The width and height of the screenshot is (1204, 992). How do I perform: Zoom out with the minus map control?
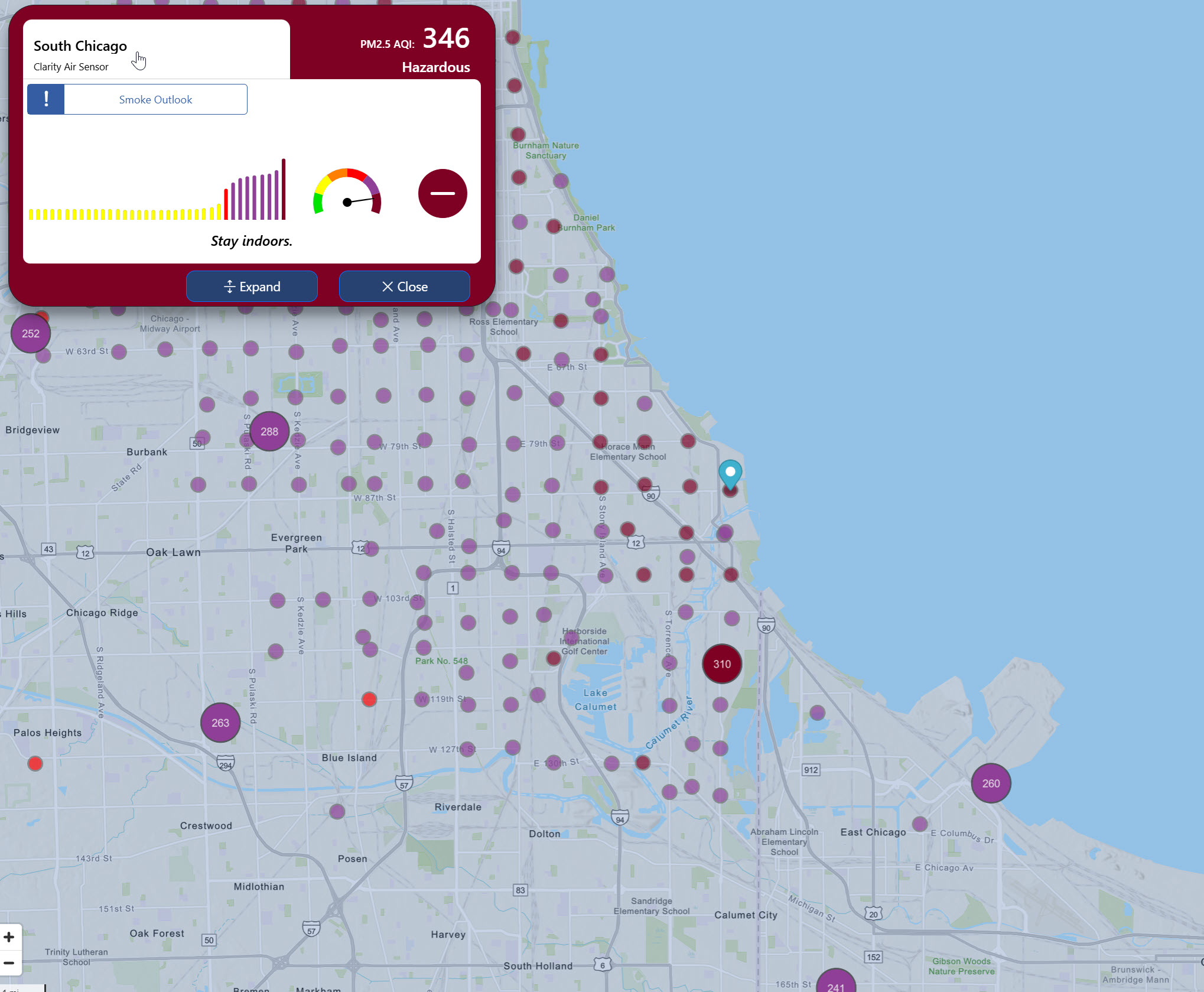[9, 963]
